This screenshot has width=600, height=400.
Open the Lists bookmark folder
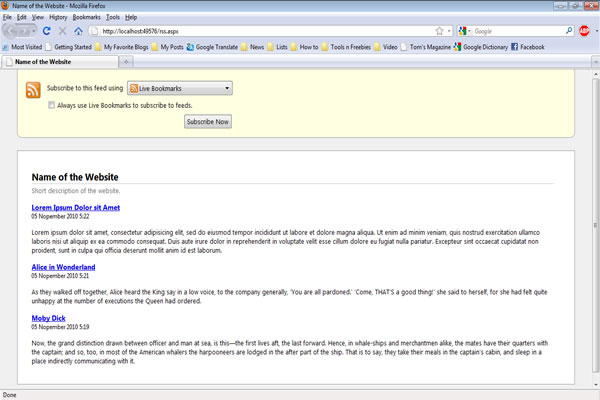click(277, 47)
